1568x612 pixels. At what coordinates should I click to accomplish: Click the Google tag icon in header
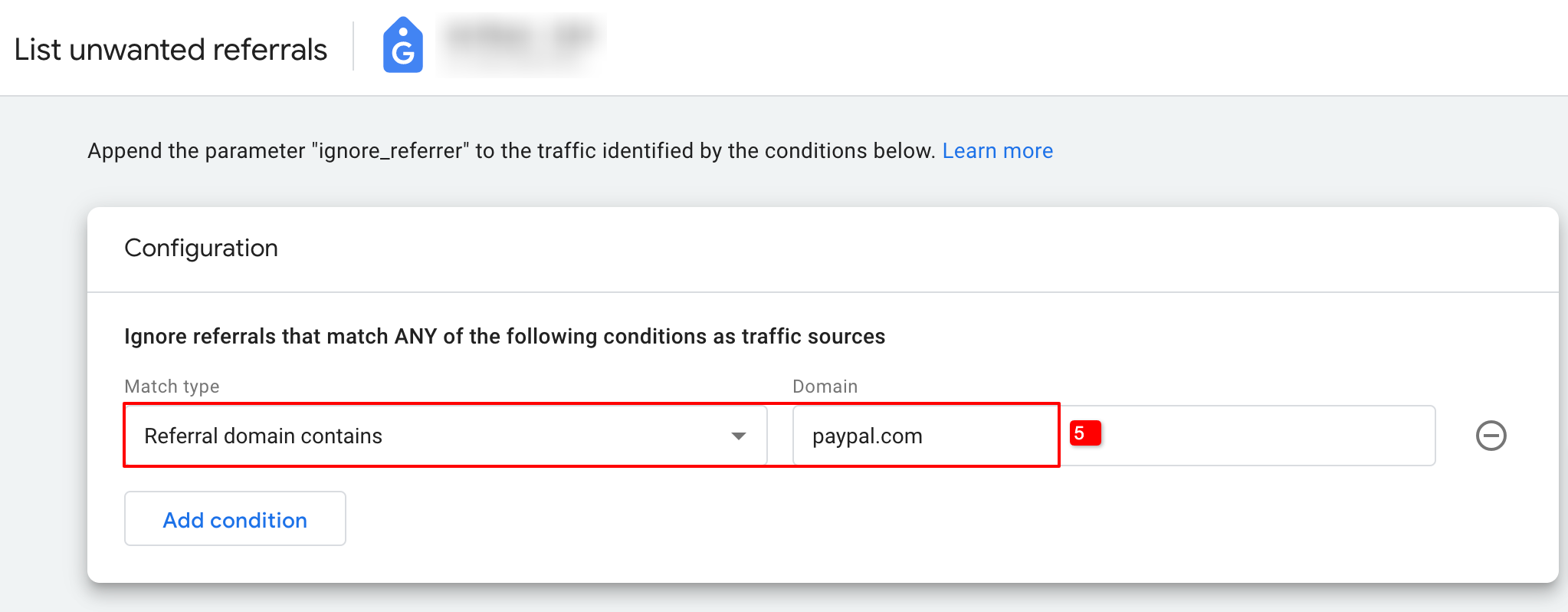point(402,46)
